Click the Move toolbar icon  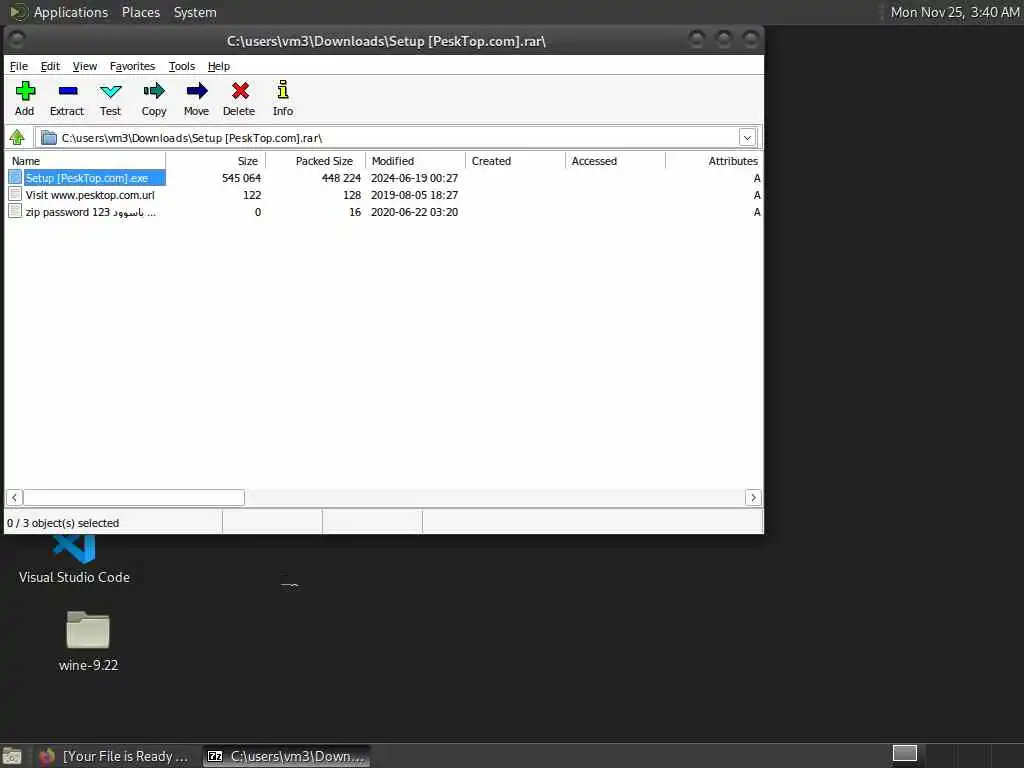coord(197,91)
